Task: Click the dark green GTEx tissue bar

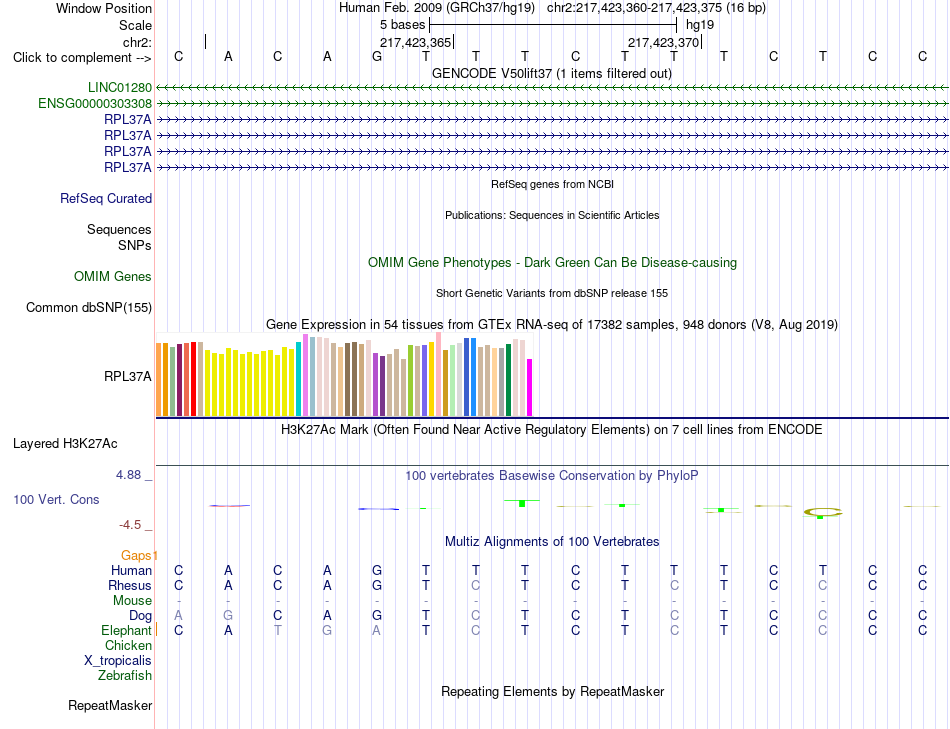Action: point(509,380)
